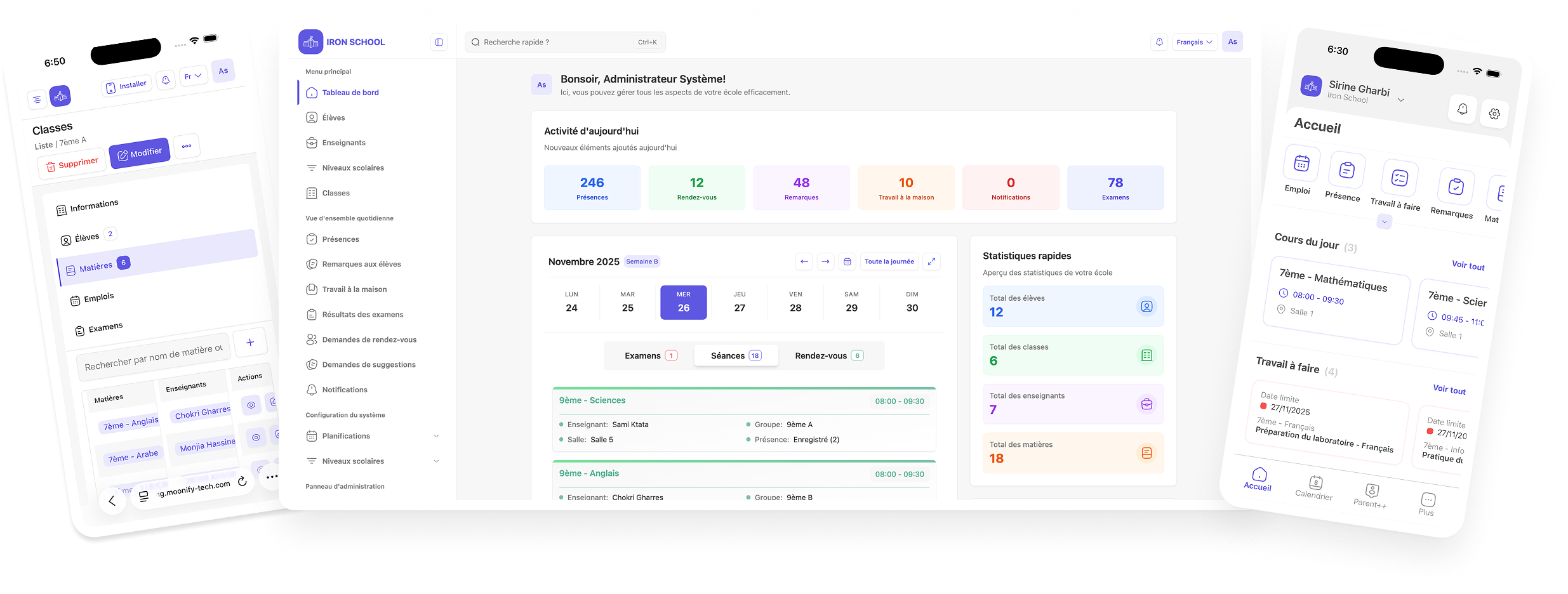Expand the schedule to fullscreen
This screenshot has width=1568, height=594.
[x=931, y=261]
